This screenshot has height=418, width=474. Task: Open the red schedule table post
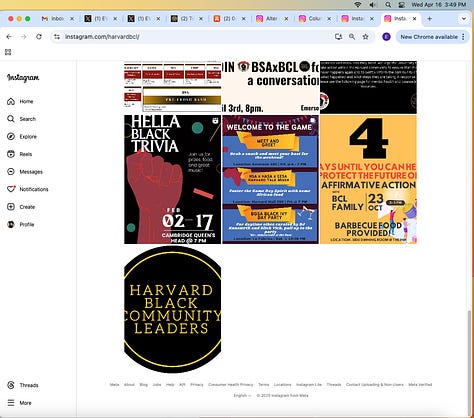click(x=172, y=87)
